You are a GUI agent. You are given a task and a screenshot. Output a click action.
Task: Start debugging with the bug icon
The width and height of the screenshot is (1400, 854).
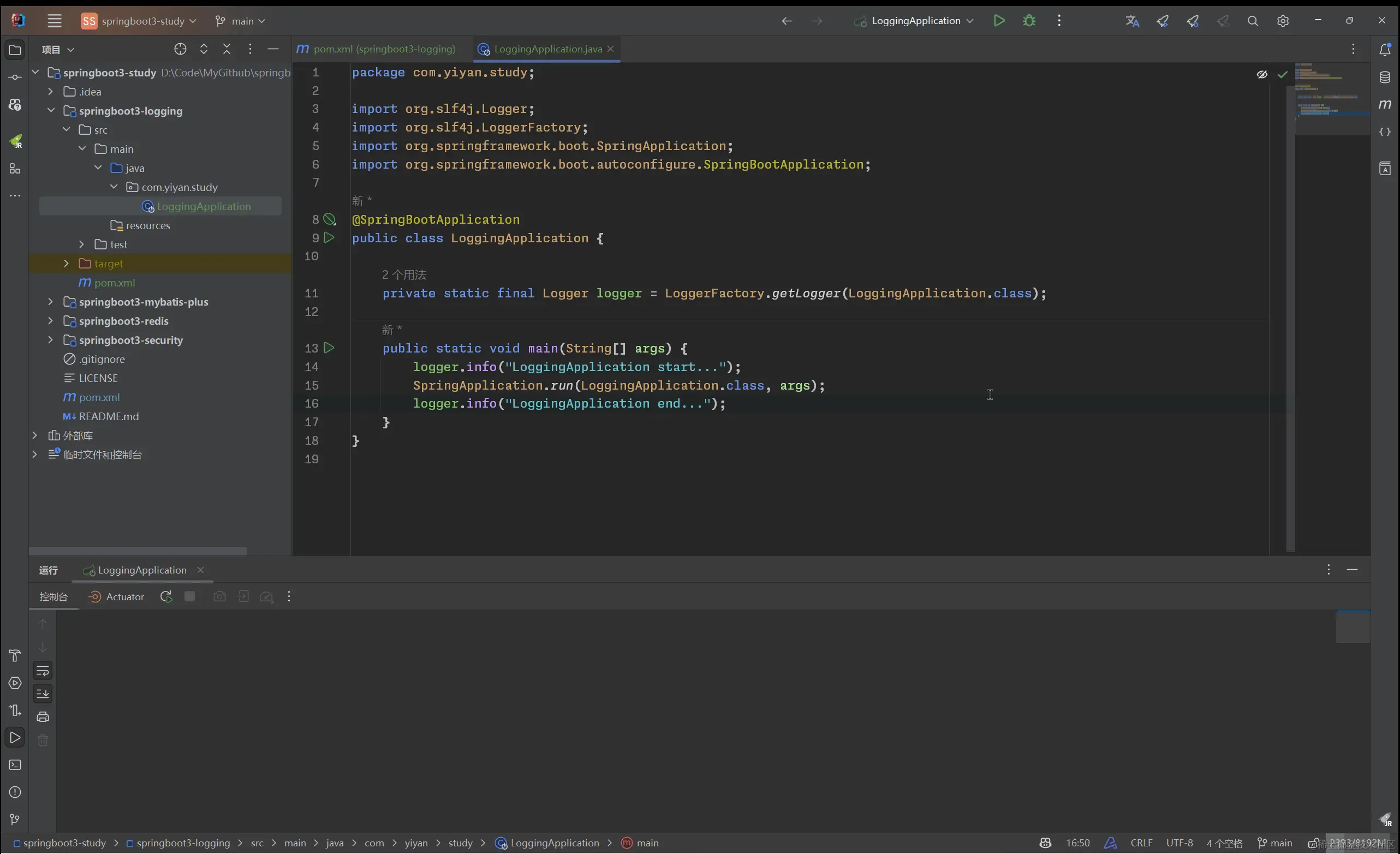(1029, 20)
